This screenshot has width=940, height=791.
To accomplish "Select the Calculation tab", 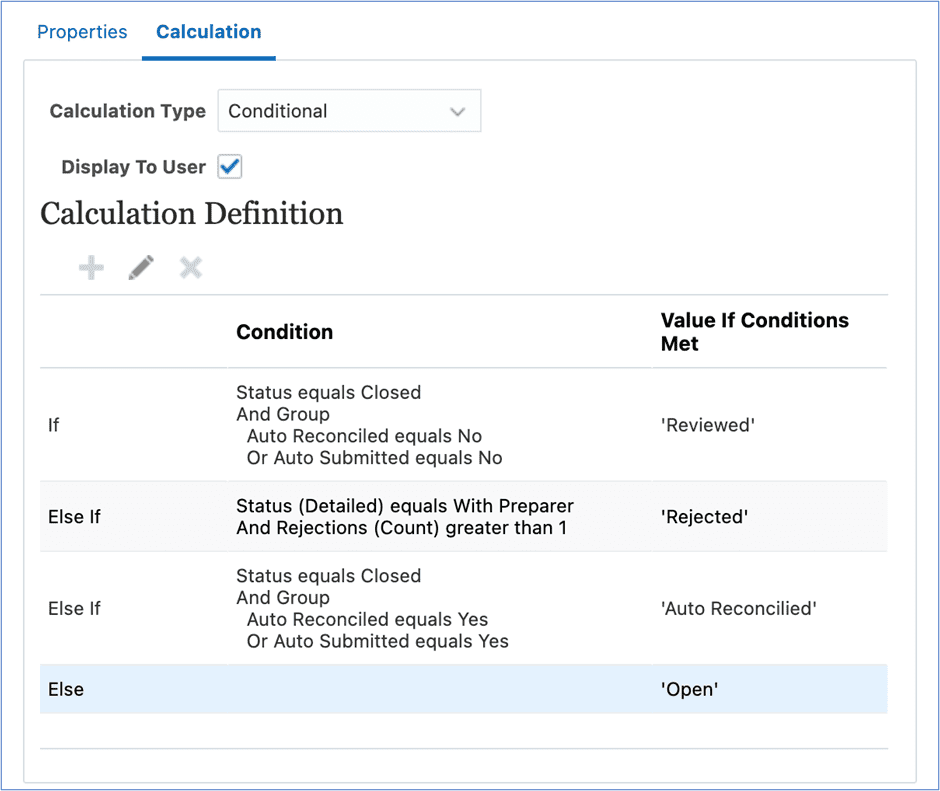I will (209, 32).
